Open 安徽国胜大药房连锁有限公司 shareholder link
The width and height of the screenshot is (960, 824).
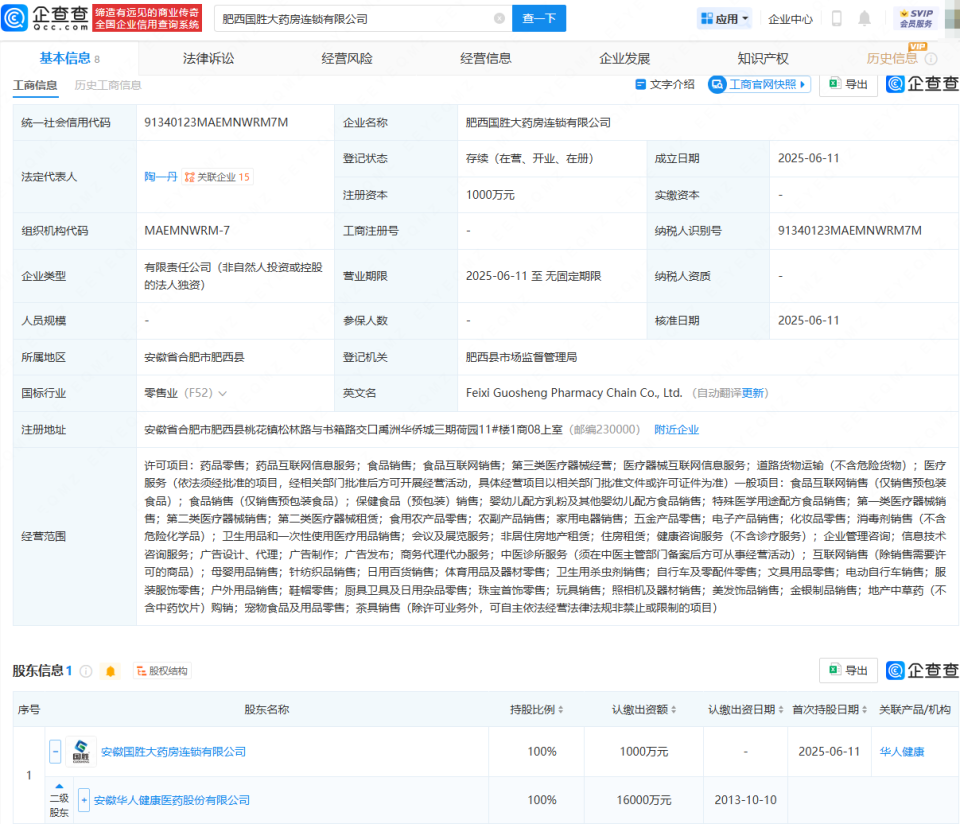point(173,752)
